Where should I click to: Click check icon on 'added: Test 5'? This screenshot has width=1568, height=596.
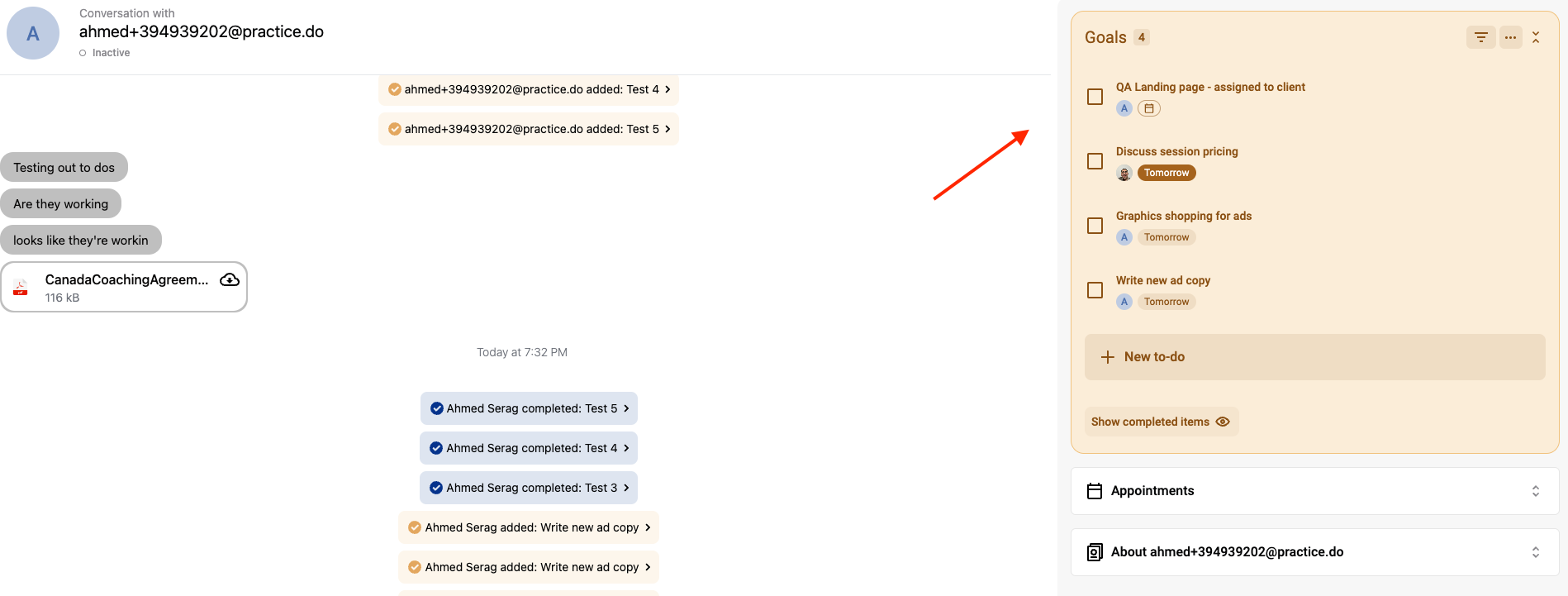(395, 129)
